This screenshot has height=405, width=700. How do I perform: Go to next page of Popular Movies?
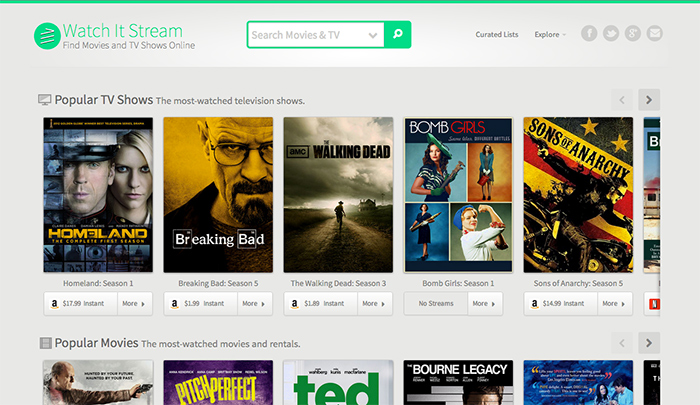(x=649, y=343)
